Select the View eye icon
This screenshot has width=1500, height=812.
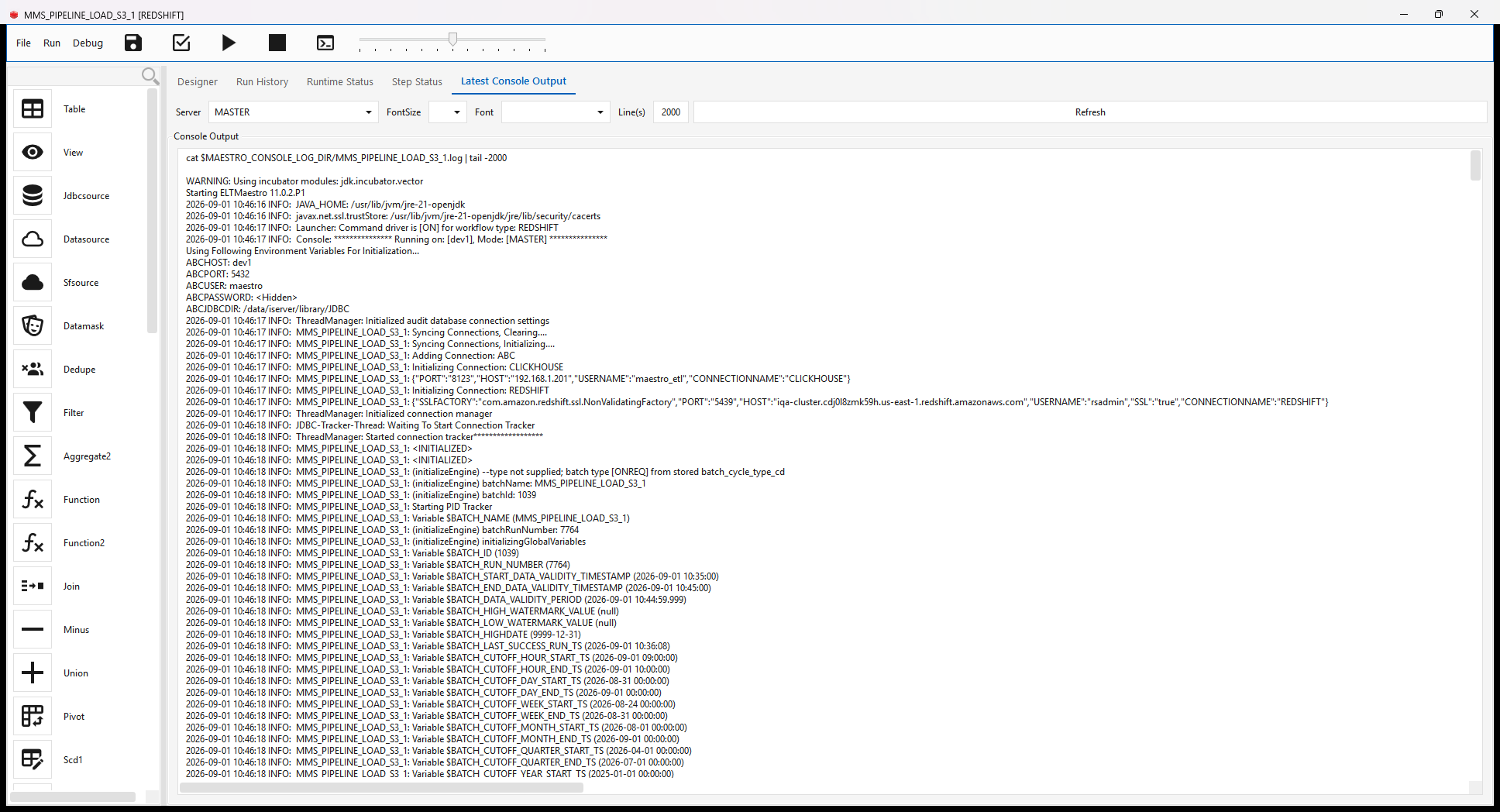pyautogui.click(x=33, y=153)
